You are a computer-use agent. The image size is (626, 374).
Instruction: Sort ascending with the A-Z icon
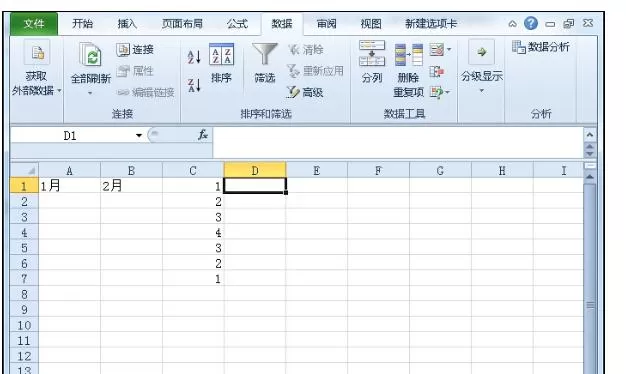194,57
